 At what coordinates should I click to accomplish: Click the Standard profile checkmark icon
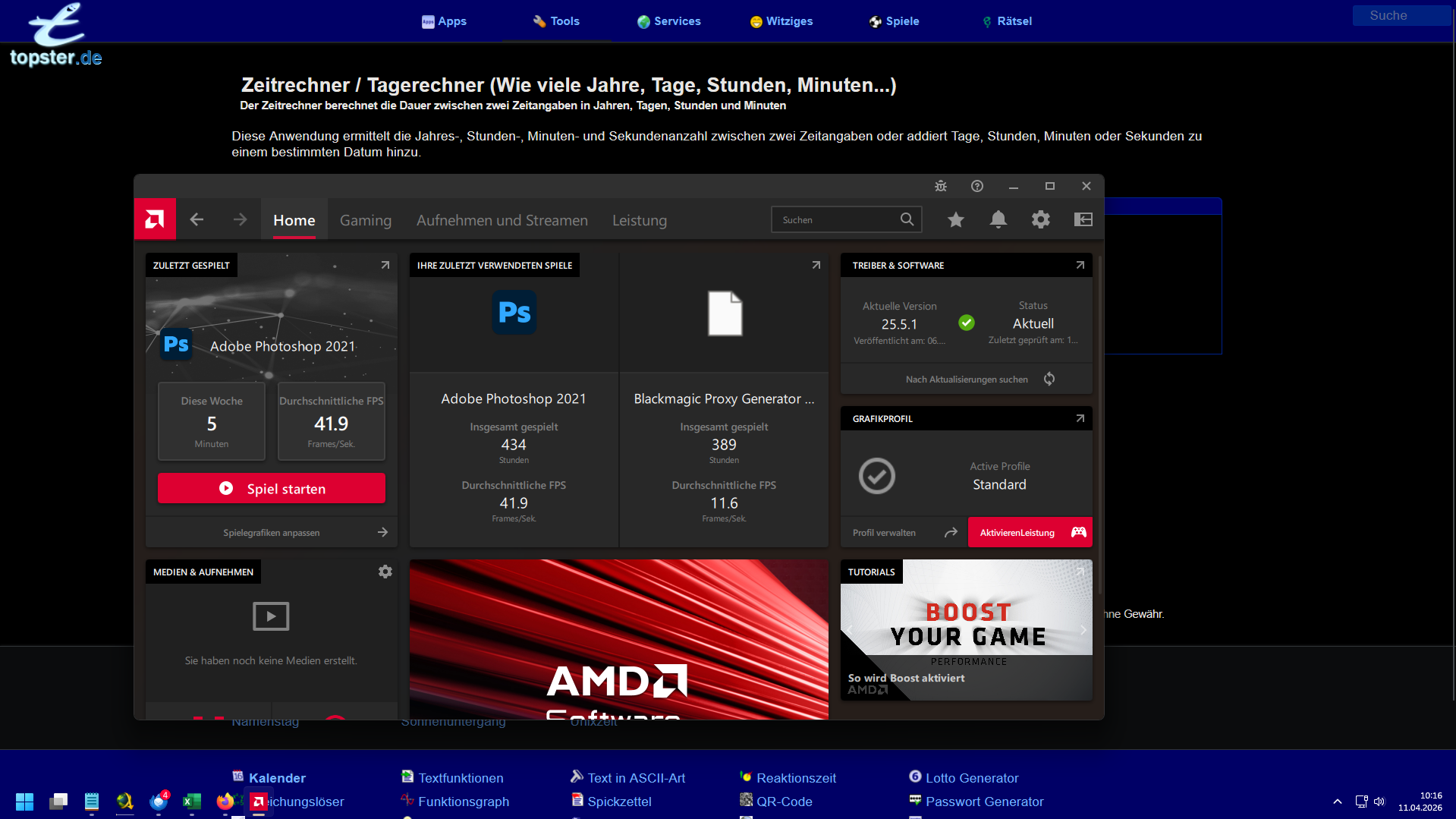(x=877, y=476)
